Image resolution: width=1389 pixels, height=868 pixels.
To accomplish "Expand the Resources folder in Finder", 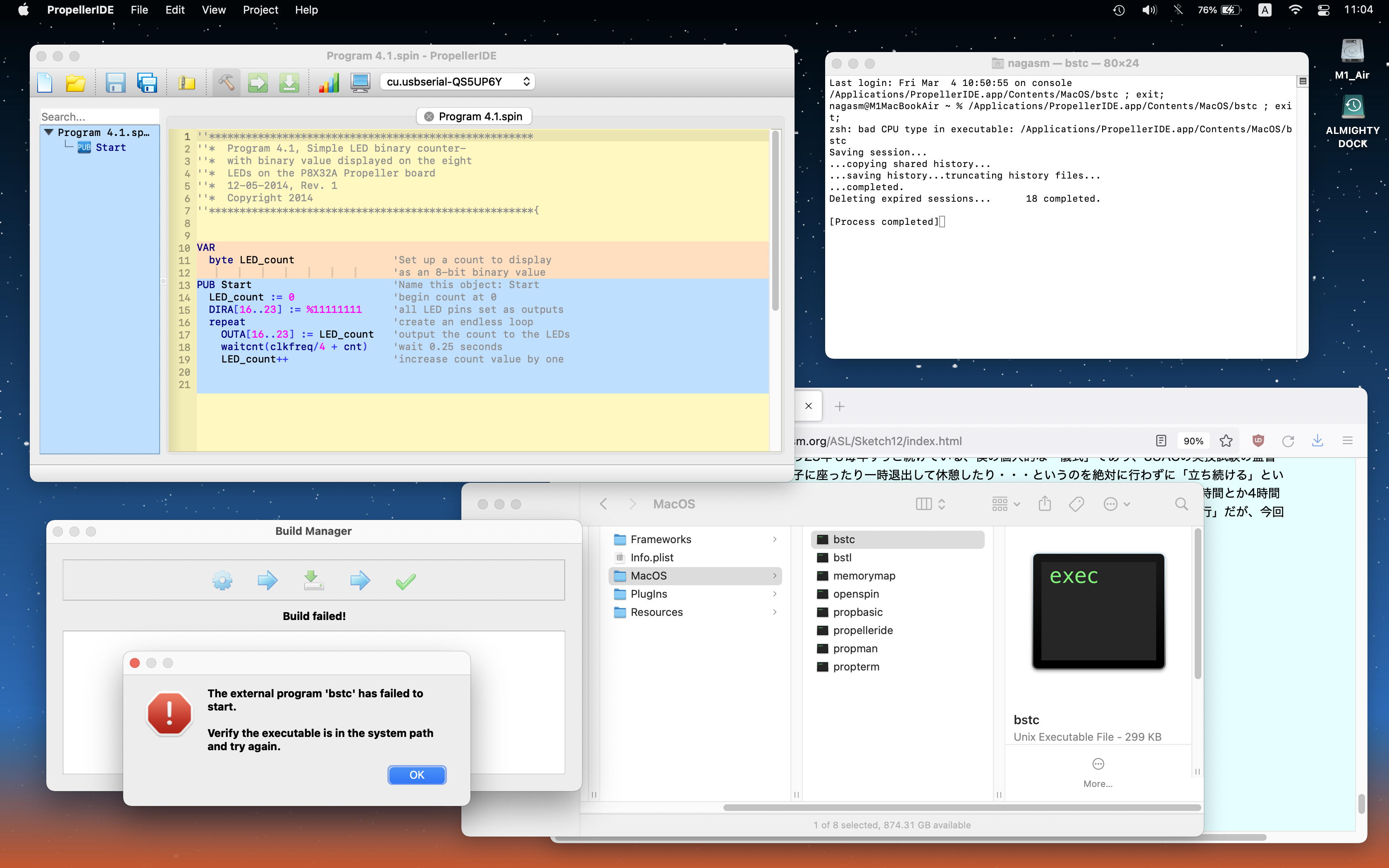I will 656,612.
